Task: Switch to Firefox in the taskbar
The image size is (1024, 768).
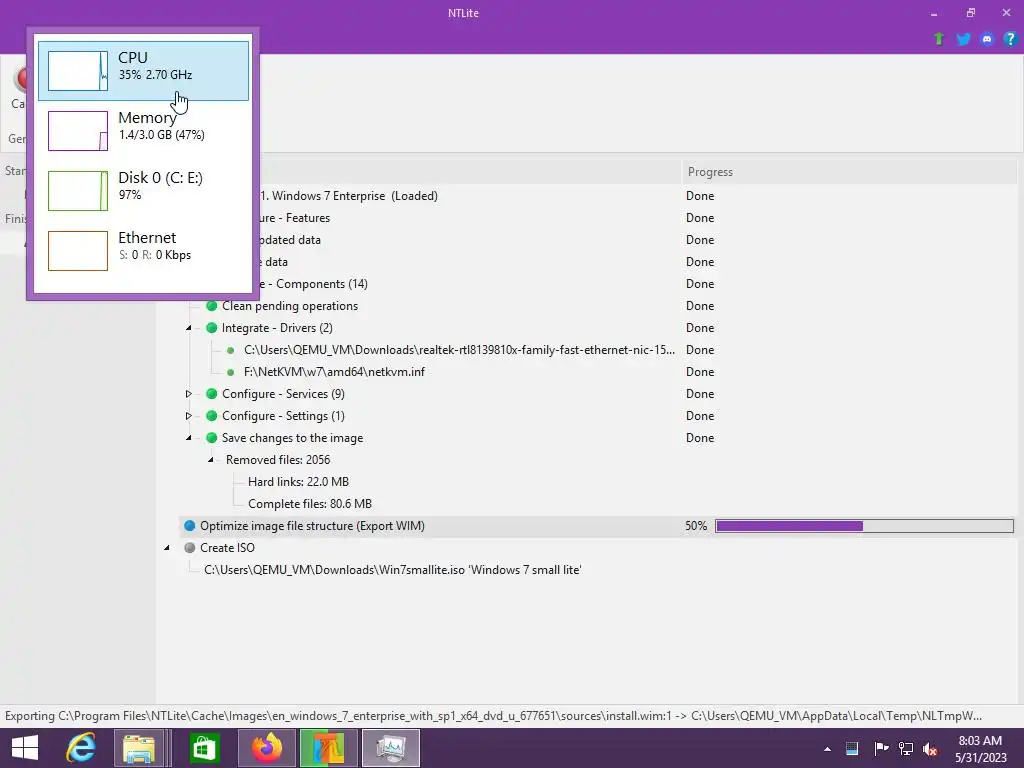Action: (x=266, y=748)
